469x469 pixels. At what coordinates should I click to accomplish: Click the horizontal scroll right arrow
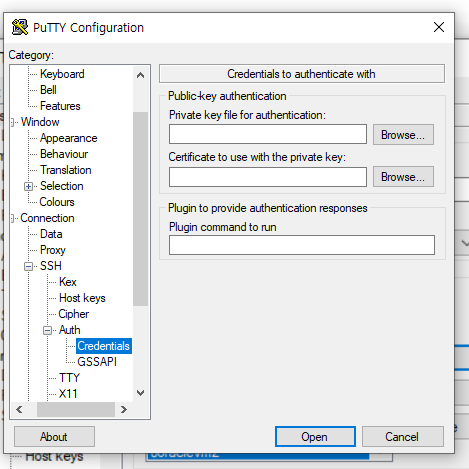pos(124,409)
